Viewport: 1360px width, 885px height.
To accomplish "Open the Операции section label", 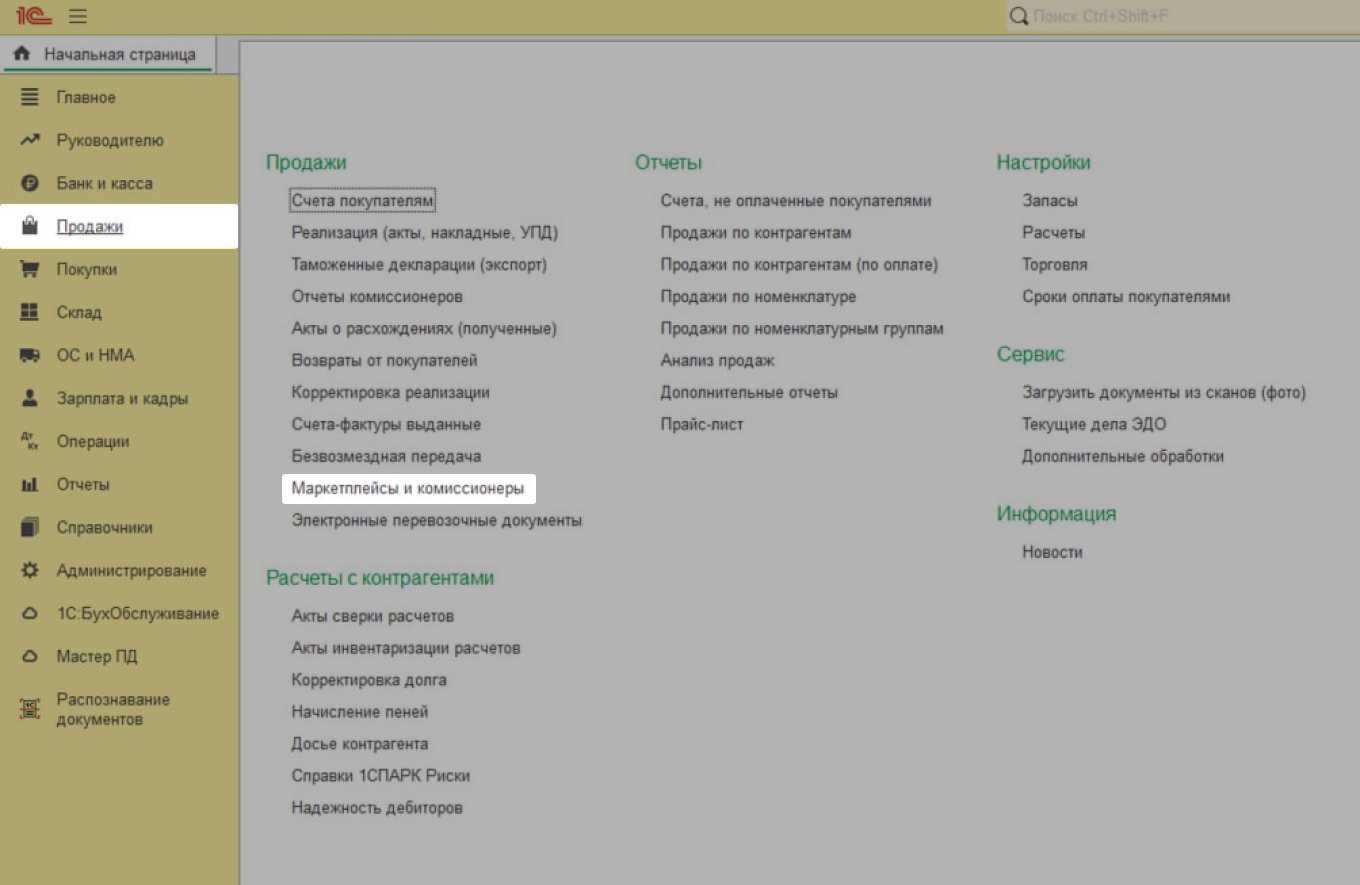I will pyautogui.click(x=93, y=441).
